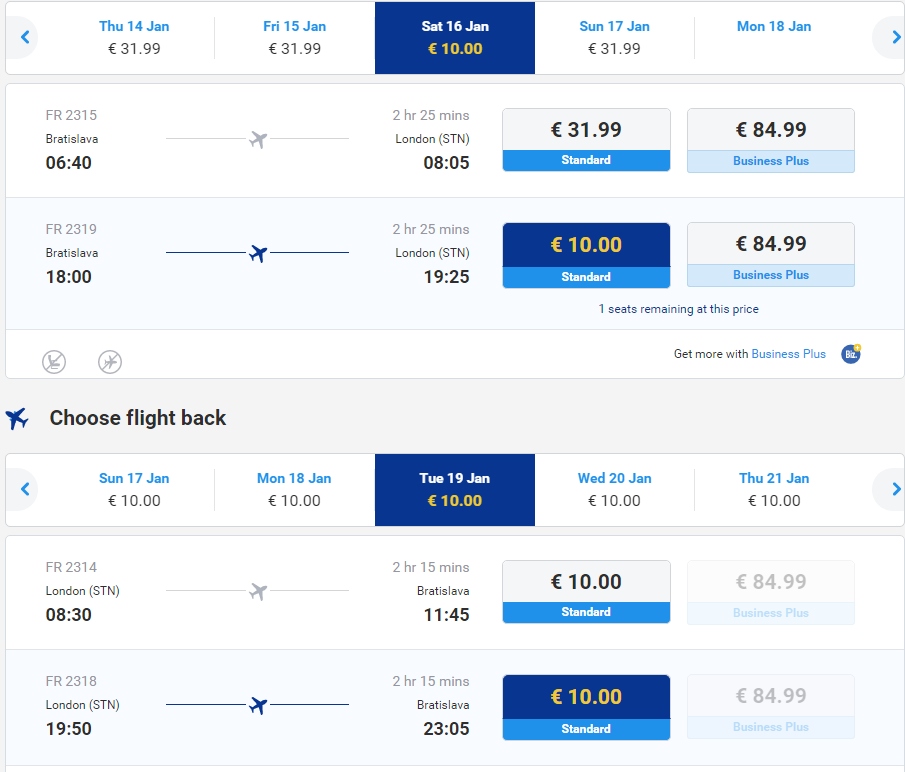Screen dimensions: 905x772
Task: Open the Business Plus link
Action: pyautogui.click(x=788, y=354)
